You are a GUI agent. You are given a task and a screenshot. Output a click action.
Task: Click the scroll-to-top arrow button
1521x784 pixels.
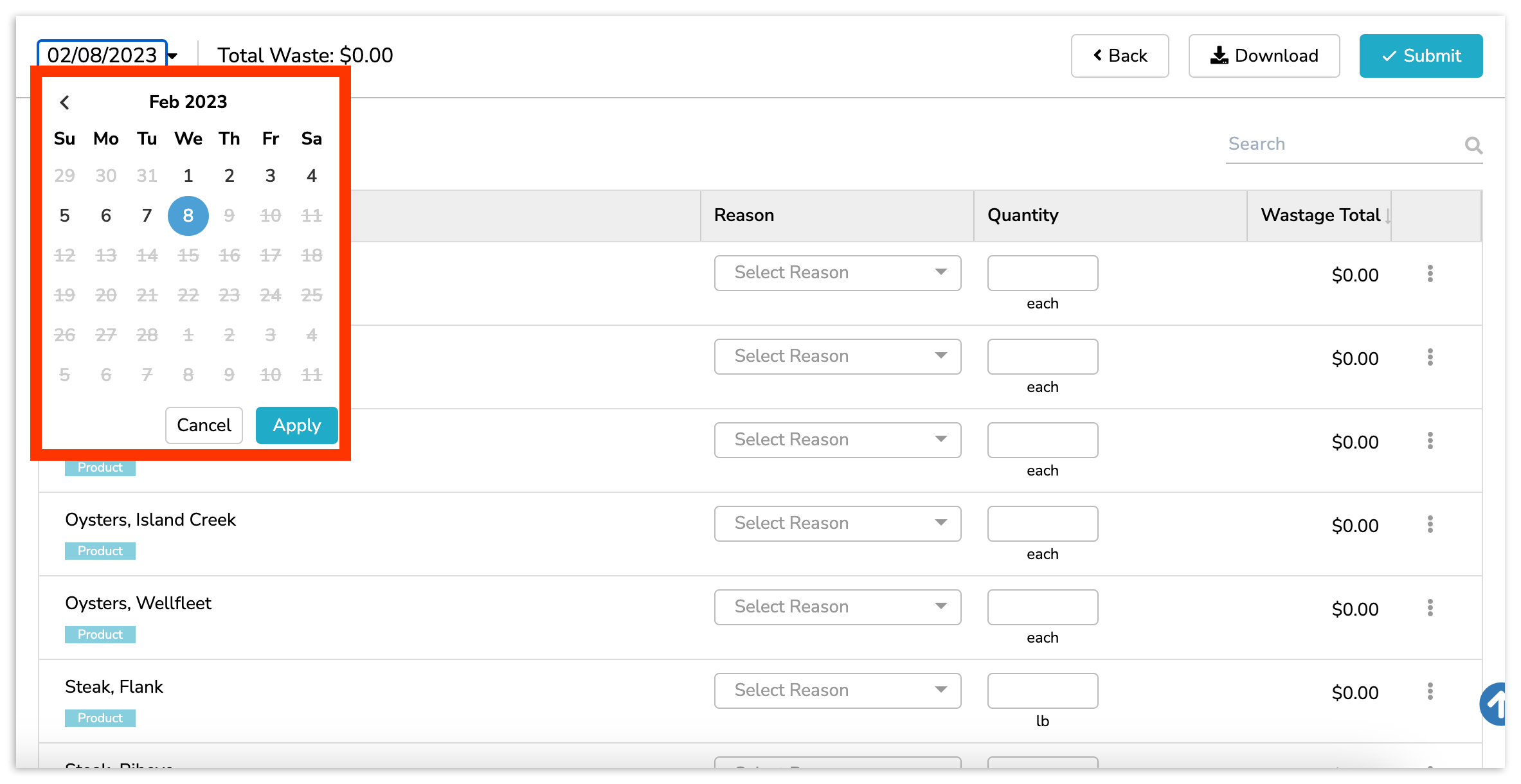[x=1495, y=704]
